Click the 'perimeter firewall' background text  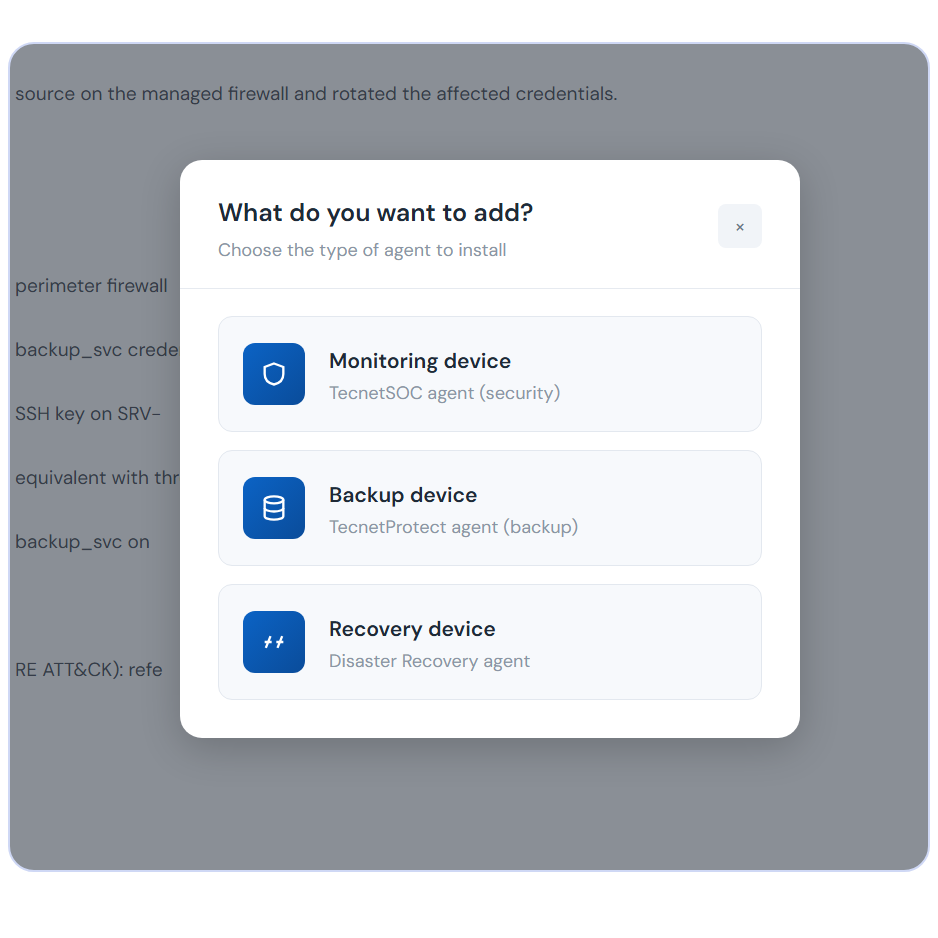[x=91, y=286]
